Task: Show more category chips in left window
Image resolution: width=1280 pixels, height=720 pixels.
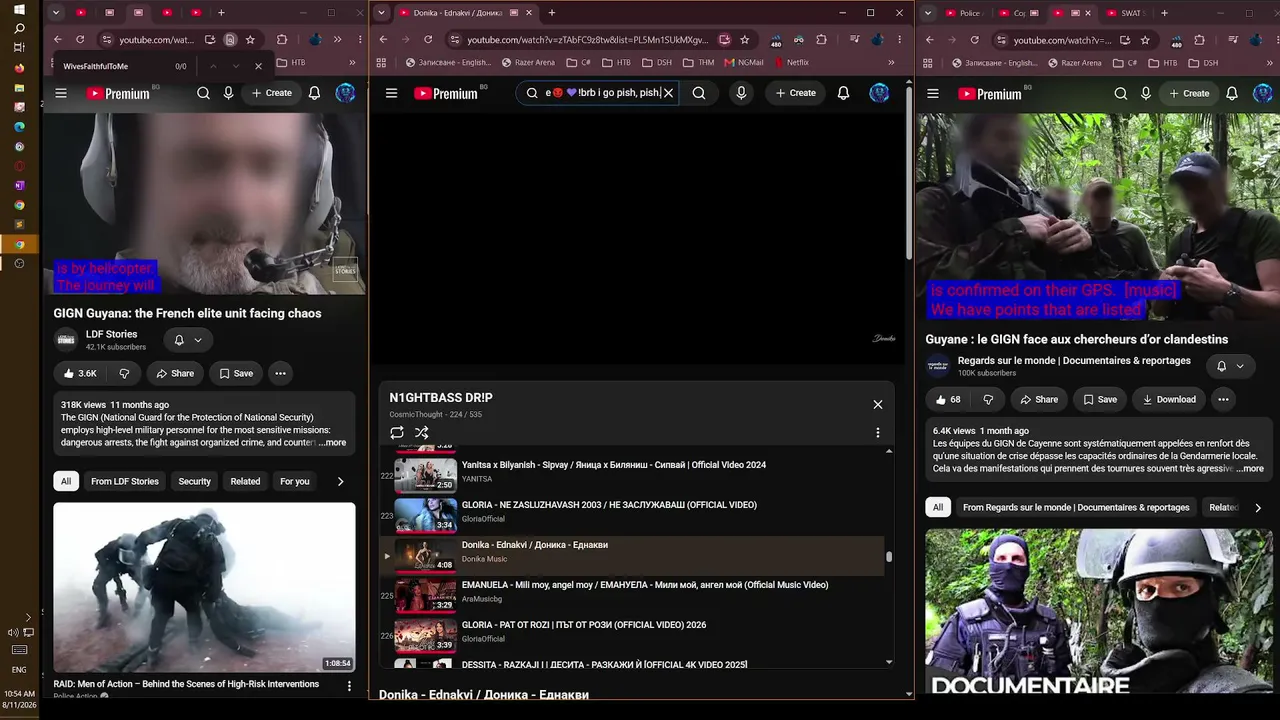Action: [340, 481]
